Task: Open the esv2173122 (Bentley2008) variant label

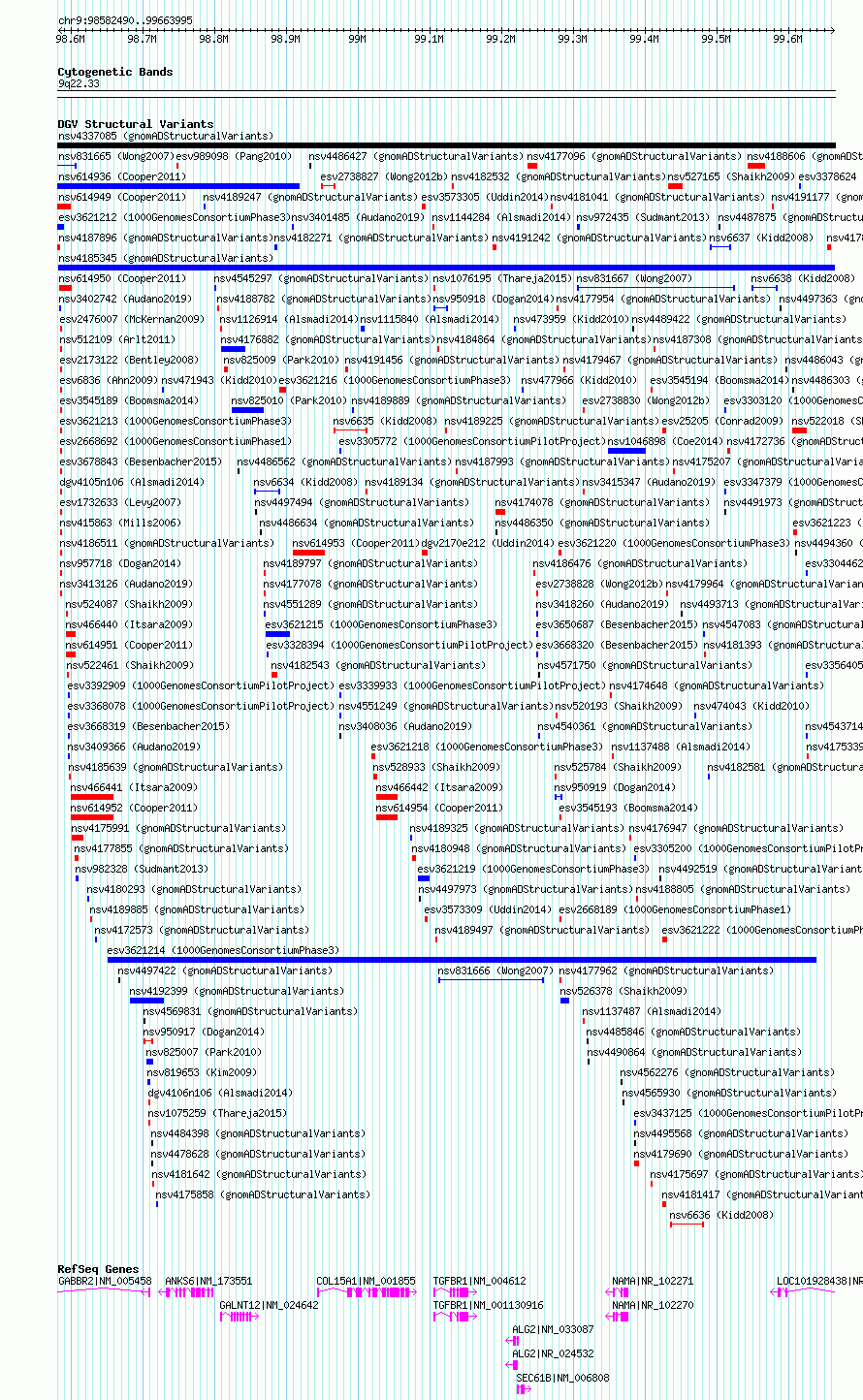Action: [x=128, y=360]
